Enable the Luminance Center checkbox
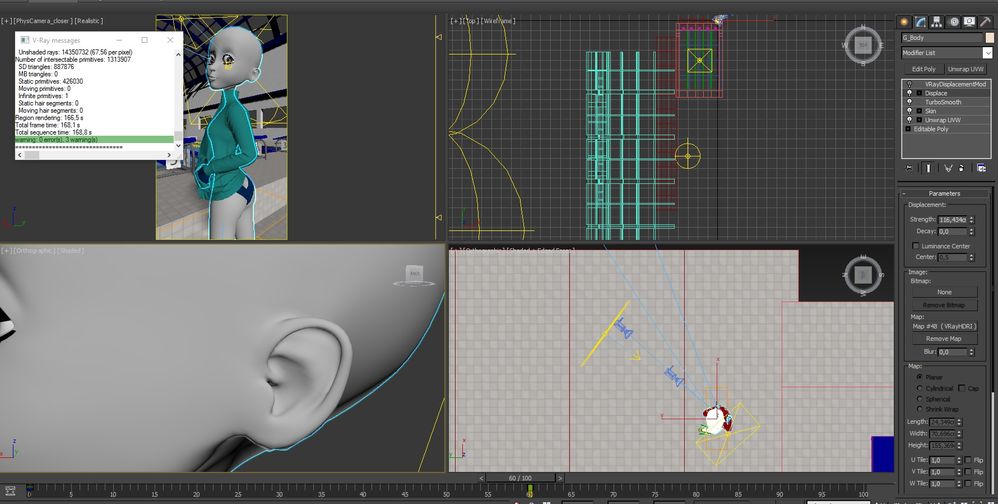Screen dimensions: 998x504 click(x=916, y=246)
